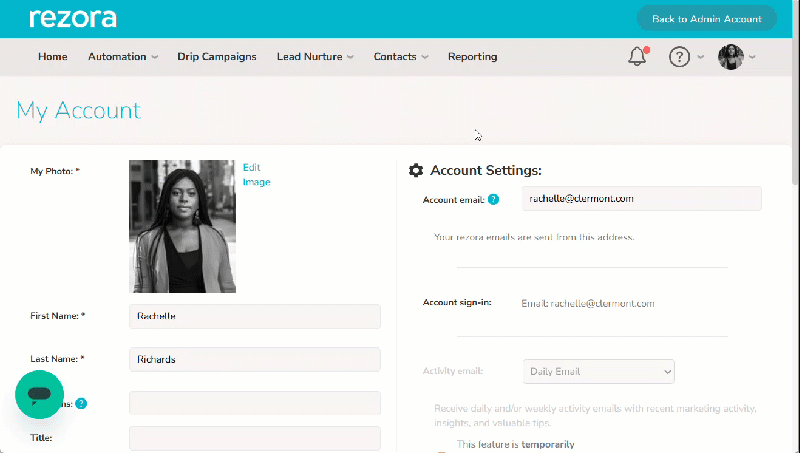Go to the Home tab
The width and height of the screenshot is (800, 453).
point(53,57)
